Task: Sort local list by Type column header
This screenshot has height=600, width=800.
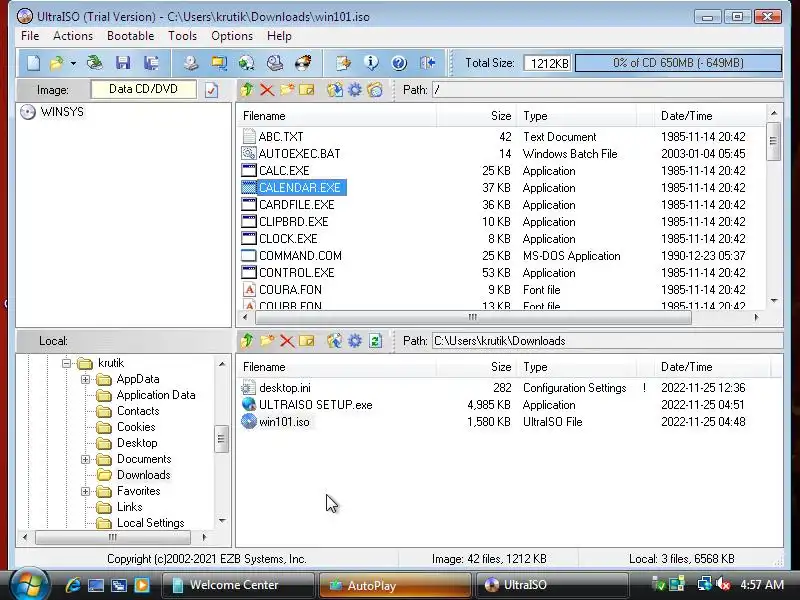Action: point(577,367)
